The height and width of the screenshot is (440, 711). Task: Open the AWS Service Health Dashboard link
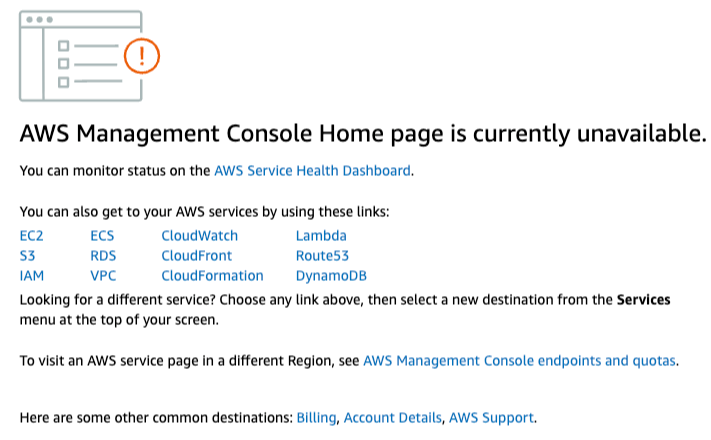(x=312, y=171)
